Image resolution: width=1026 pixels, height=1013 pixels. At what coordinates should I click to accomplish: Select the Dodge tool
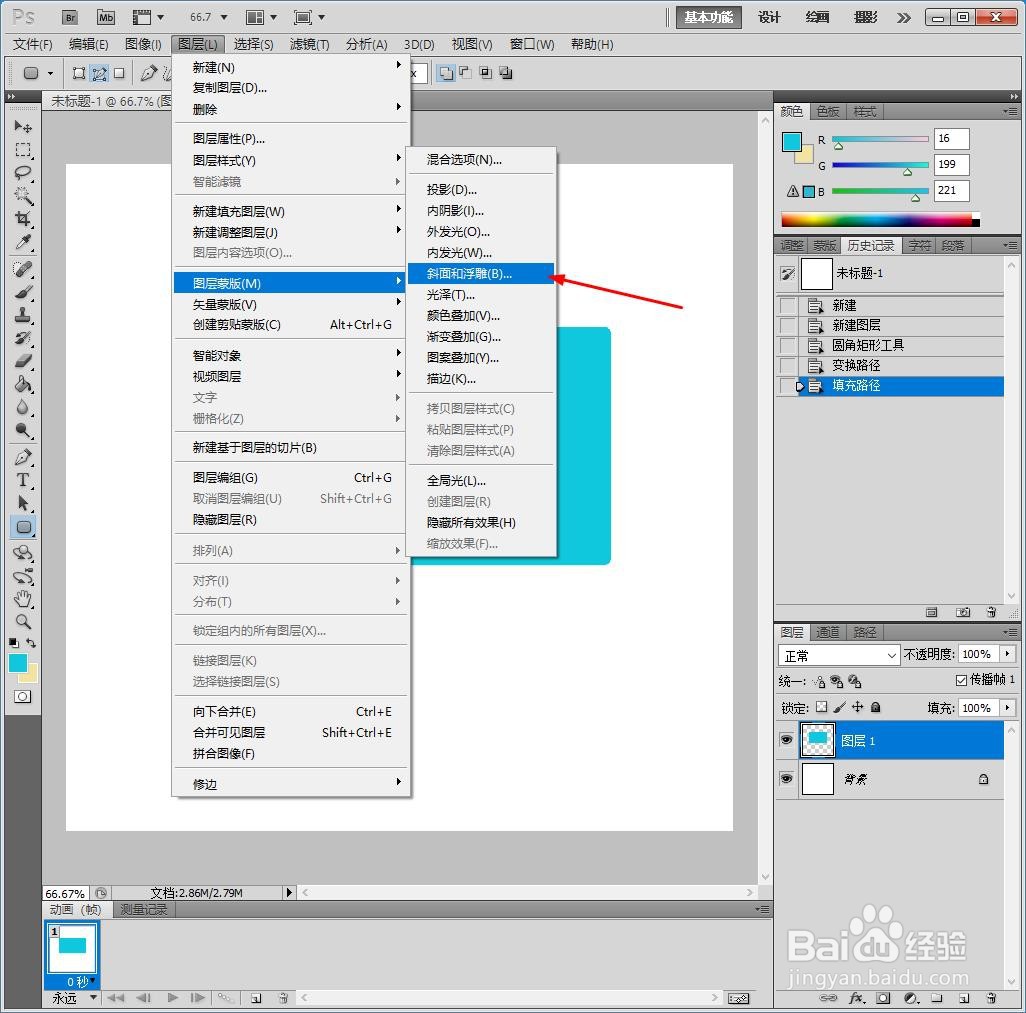click(23, 430)
